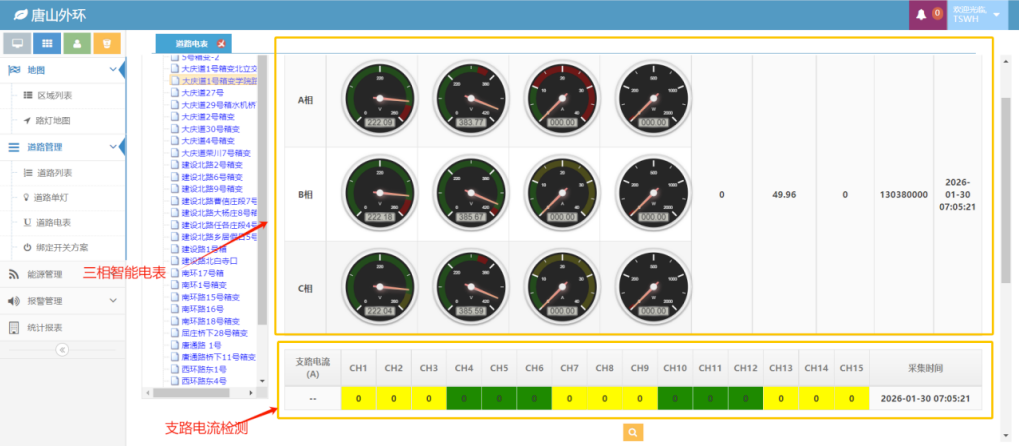Viewport: 1020px width, 446px height.
Task: Open 区域列表 in the sidebar
Action: (x=54, y=96)
